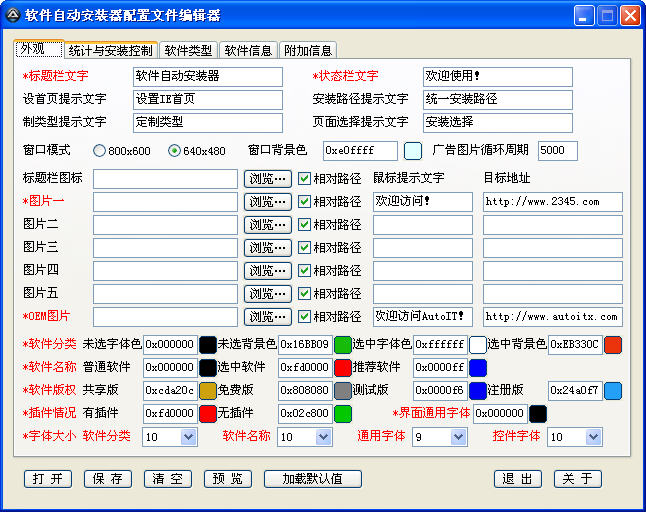Expand the 通用字体 size dropdown
This screenshot has width=646, height=512.
point(458,437)
